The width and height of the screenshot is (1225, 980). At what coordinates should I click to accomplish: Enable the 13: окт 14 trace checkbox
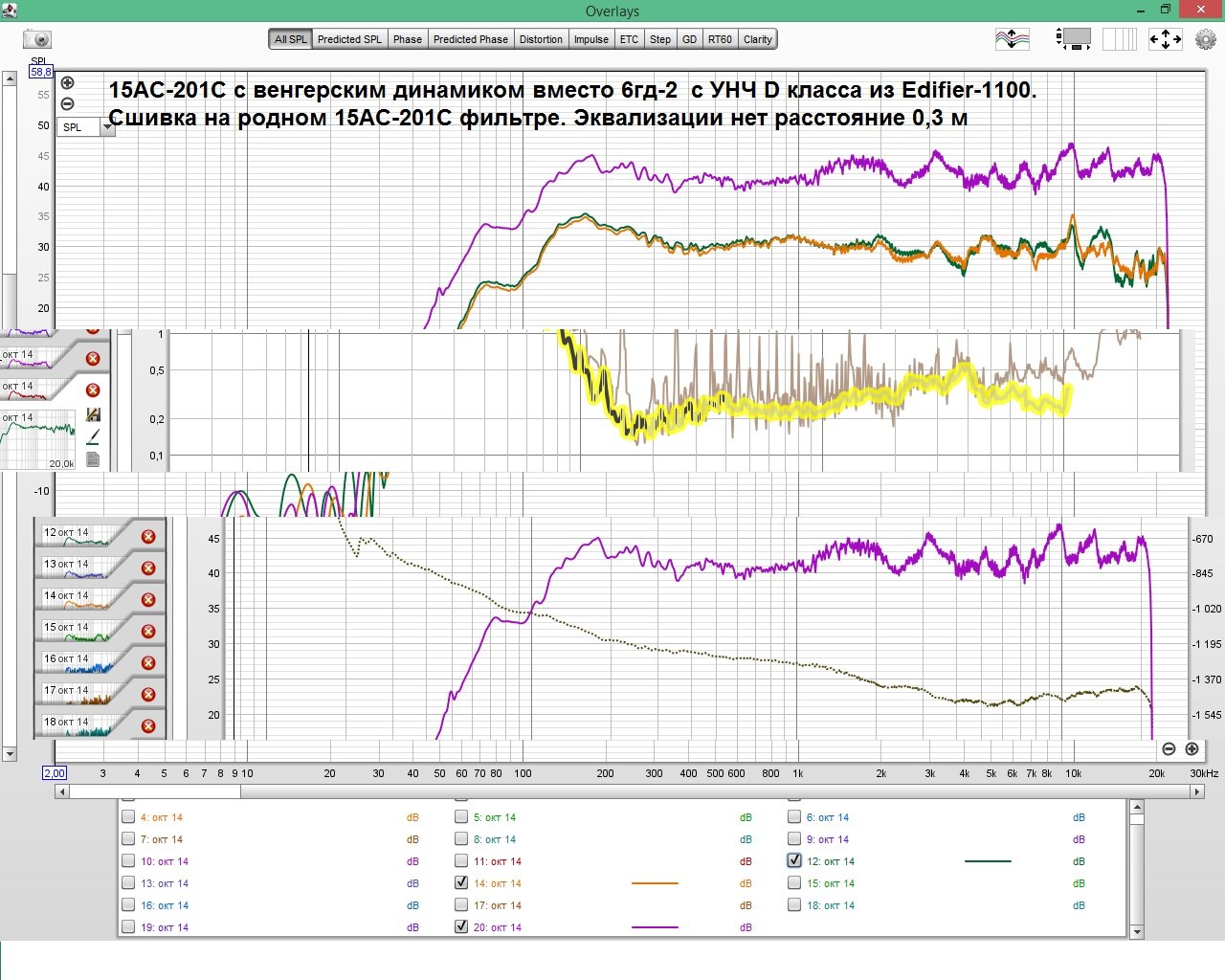[x=128, y=883]
